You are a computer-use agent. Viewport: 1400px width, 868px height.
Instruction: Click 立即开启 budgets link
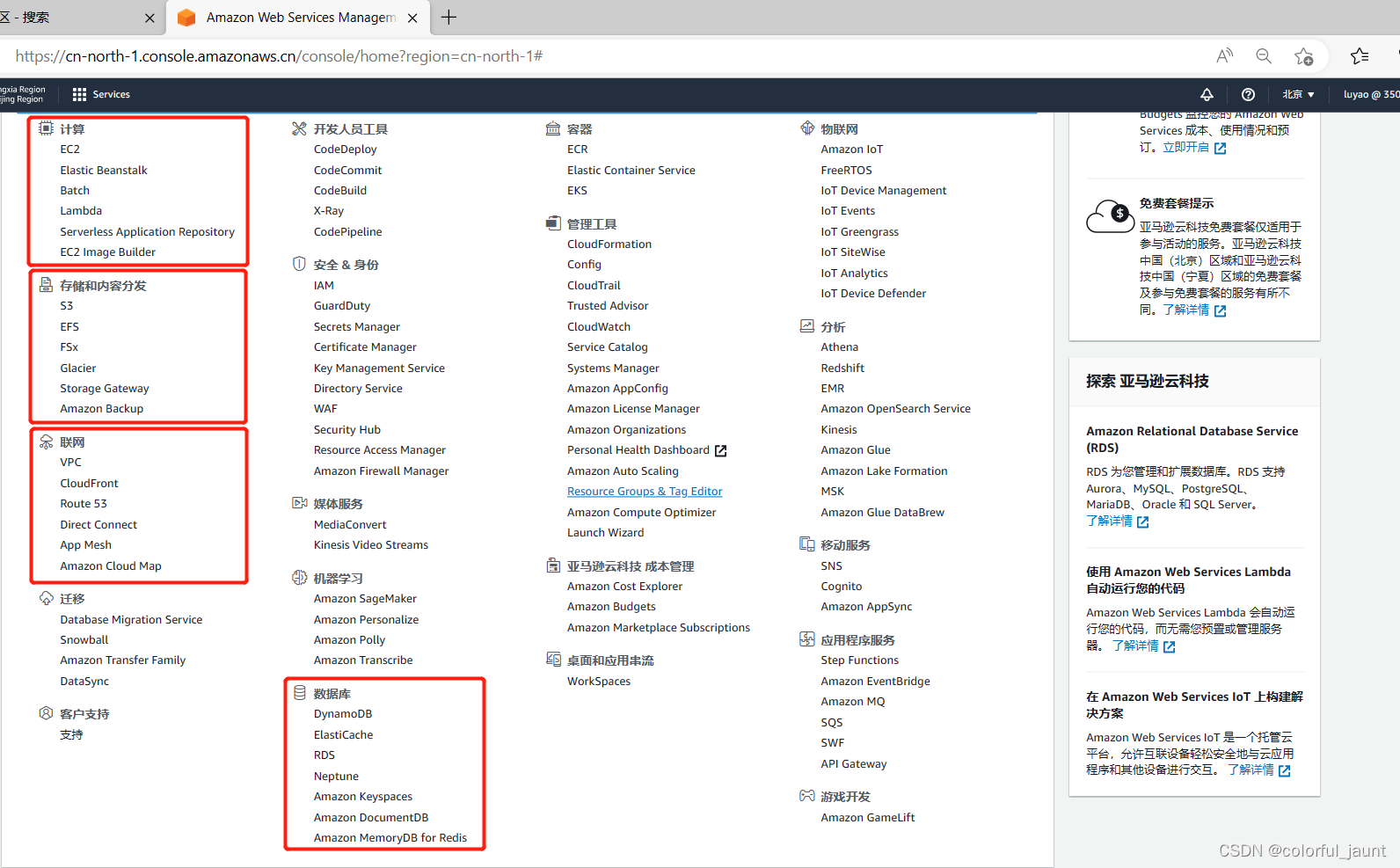[x=1194, y=148]
